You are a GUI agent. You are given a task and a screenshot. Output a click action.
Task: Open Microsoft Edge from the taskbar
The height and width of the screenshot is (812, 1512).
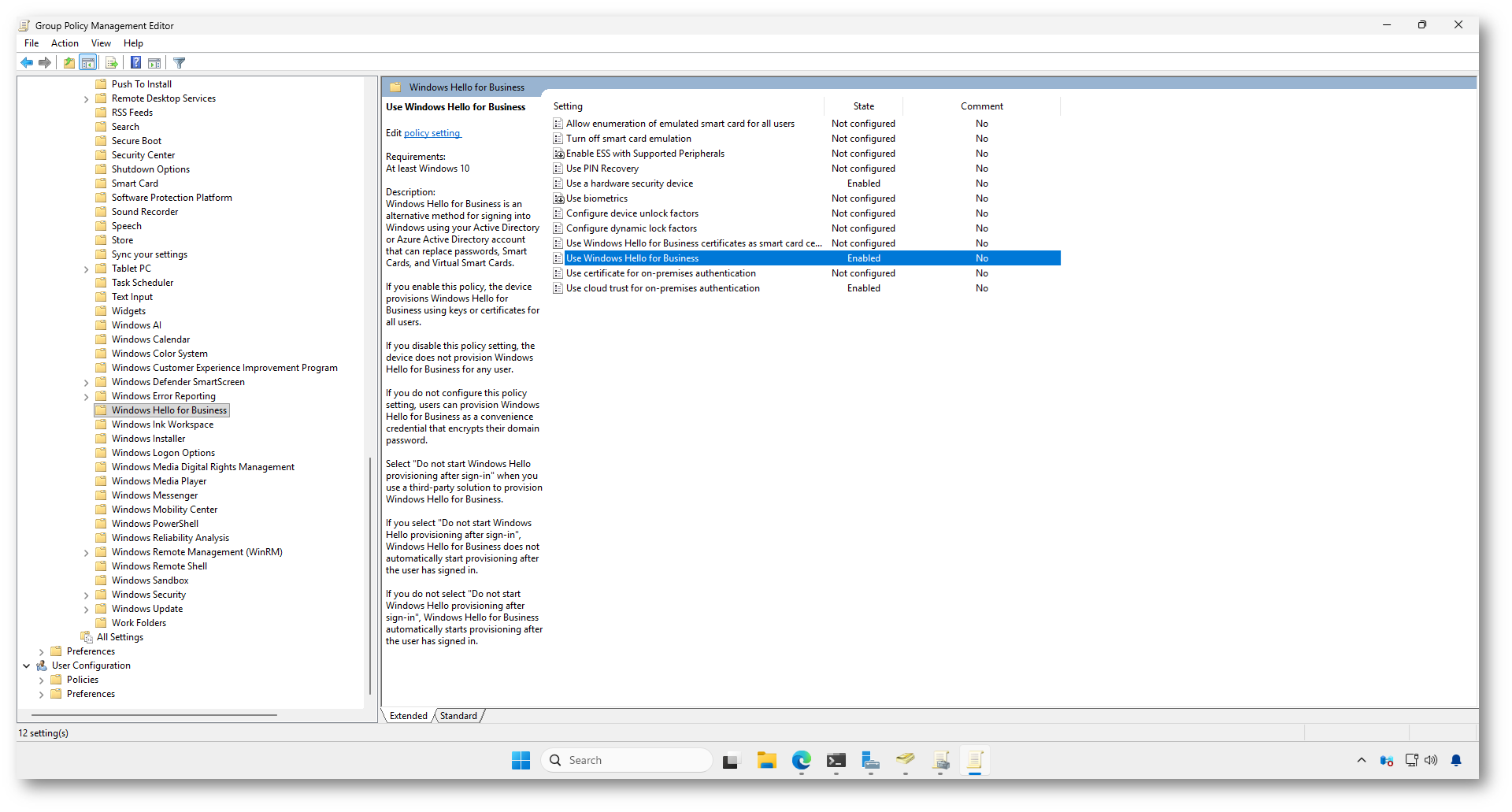pyautogui.click(x=801, y=760)
